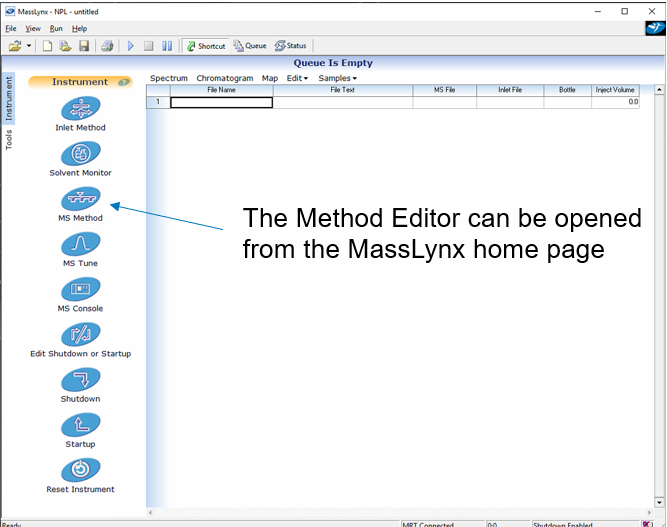
Task: Open the Help menu
Action: click(x=80, y=28)
